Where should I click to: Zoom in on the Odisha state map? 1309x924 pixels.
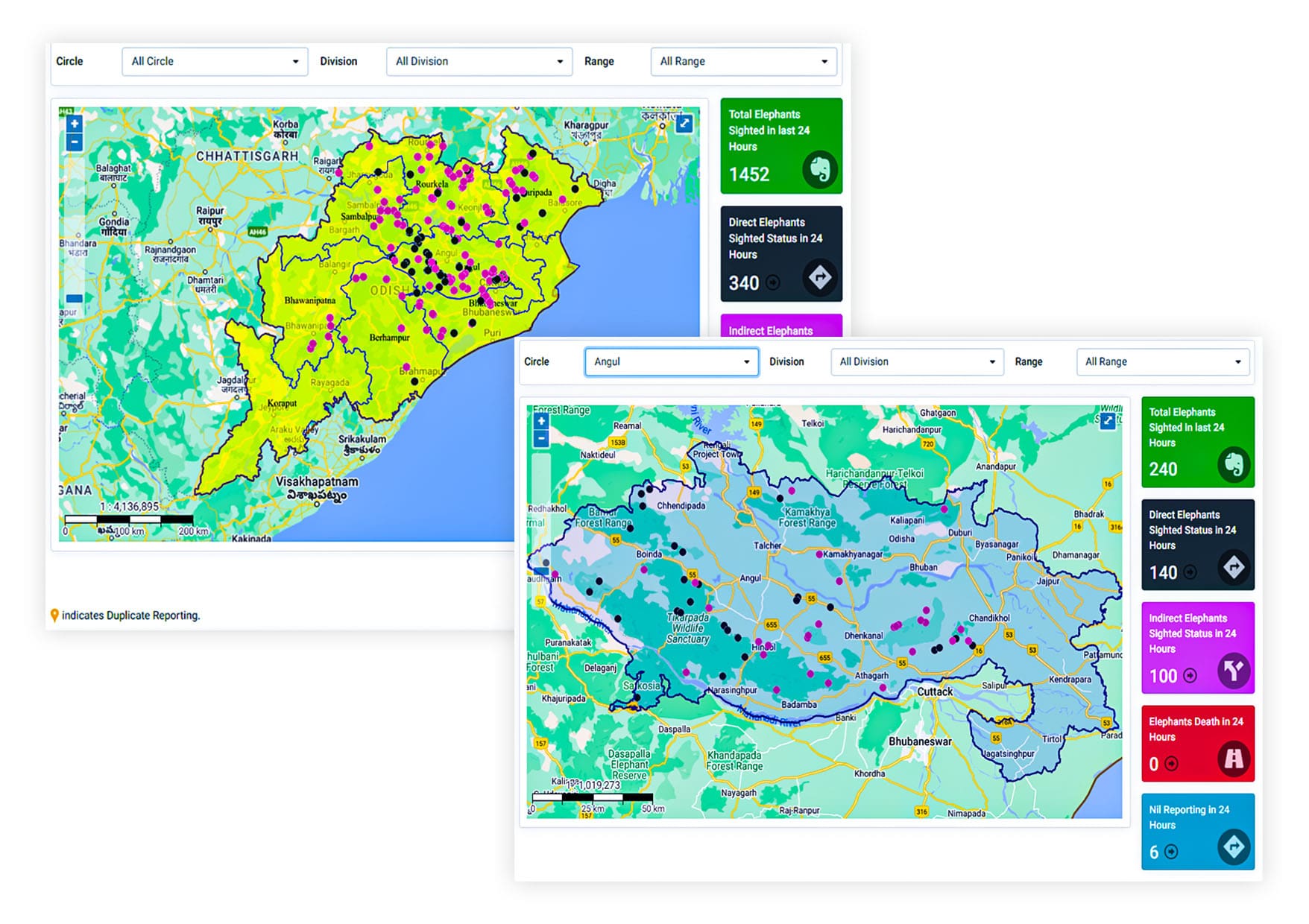(74, 124)
